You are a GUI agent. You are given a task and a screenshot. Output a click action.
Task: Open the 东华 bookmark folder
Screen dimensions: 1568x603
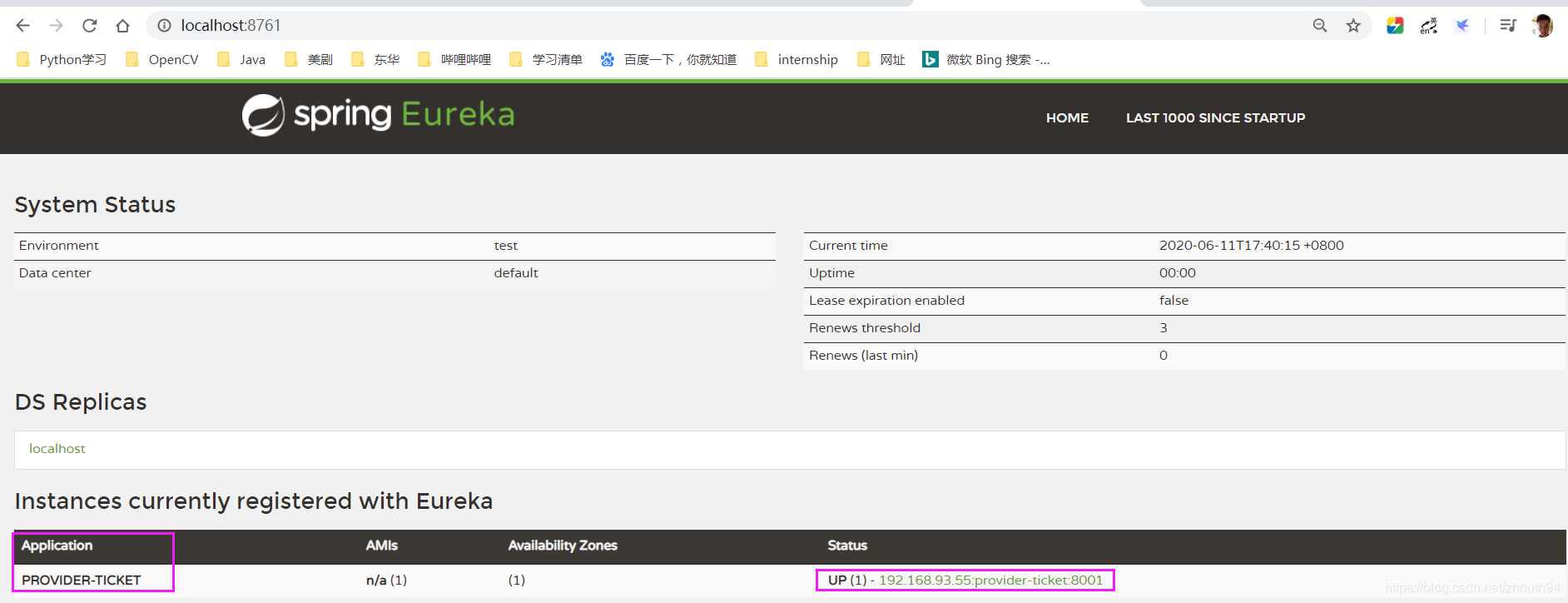click(x=375, y=59)
